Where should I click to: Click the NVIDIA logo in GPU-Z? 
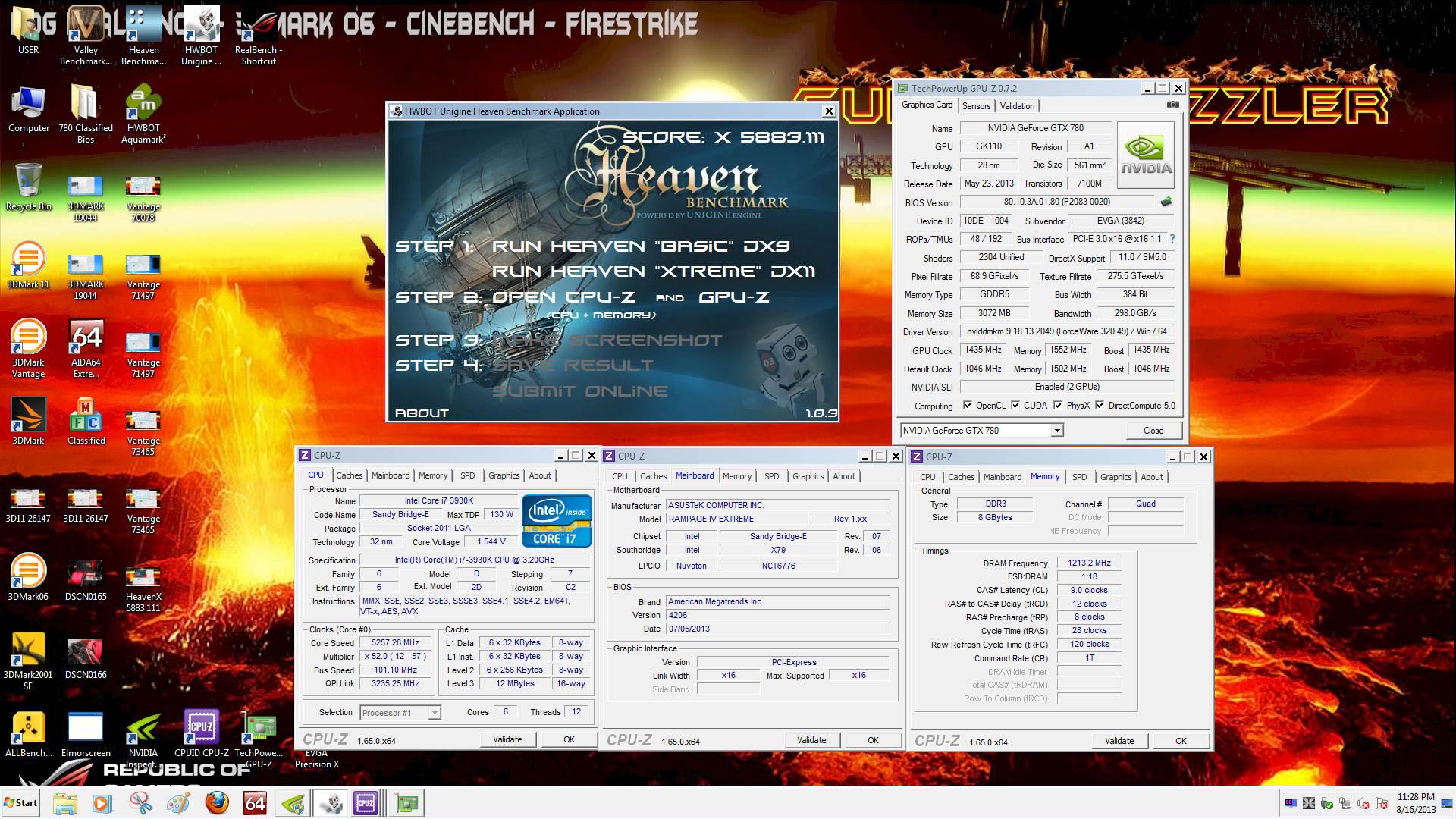click(x=1146, y=155)
